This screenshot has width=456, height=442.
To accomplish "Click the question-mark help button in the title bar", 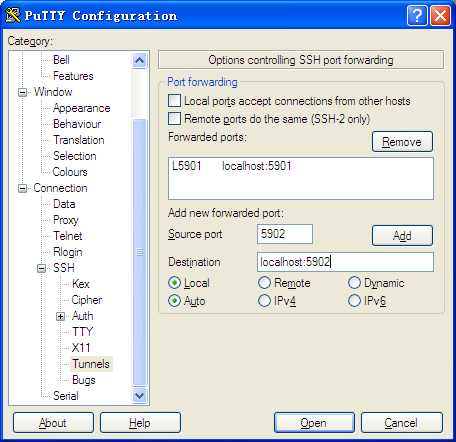I will click(x=417, y=15).
